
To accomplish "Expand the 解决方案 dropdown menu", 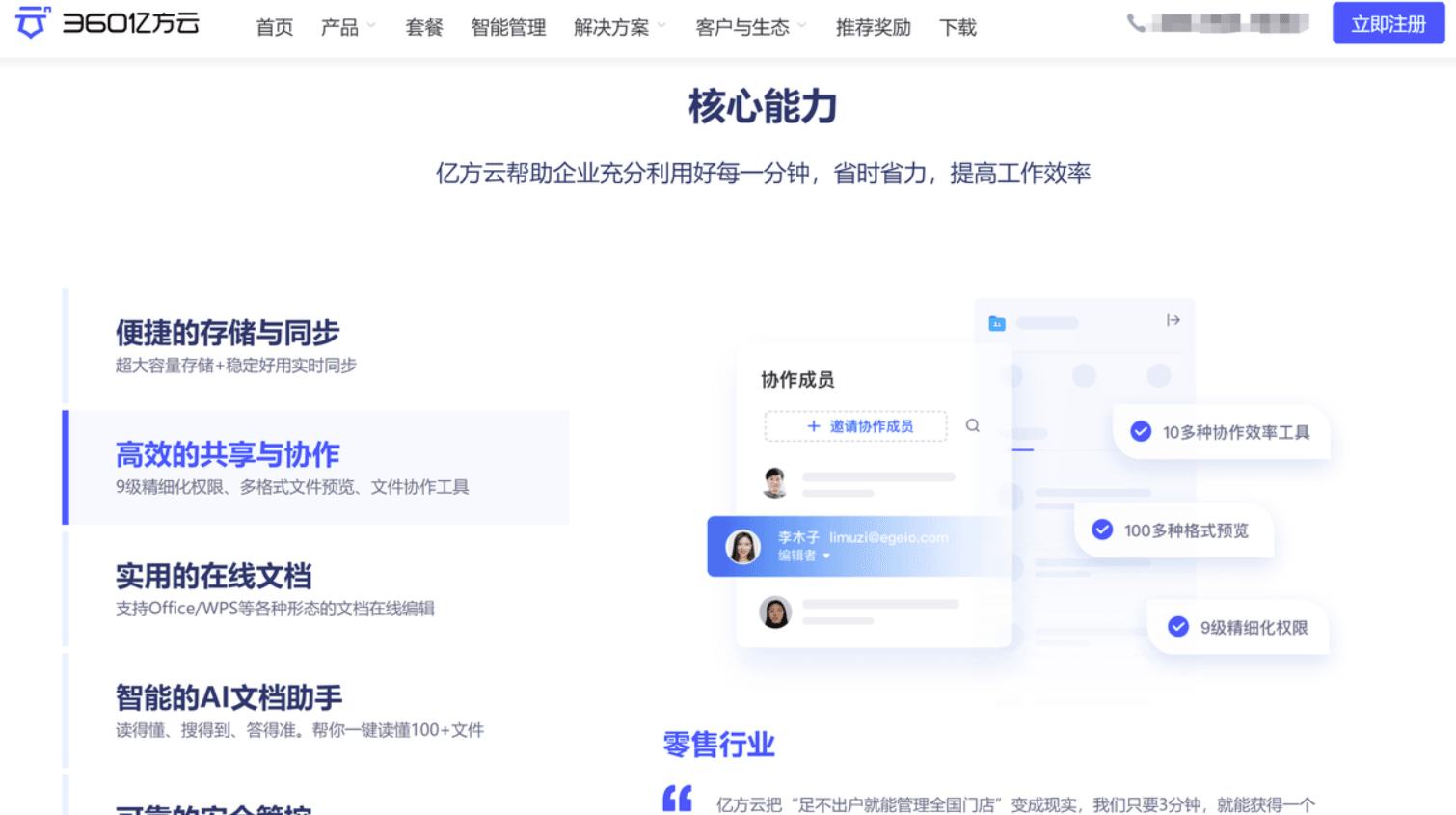I will click(x=620, y=27).
